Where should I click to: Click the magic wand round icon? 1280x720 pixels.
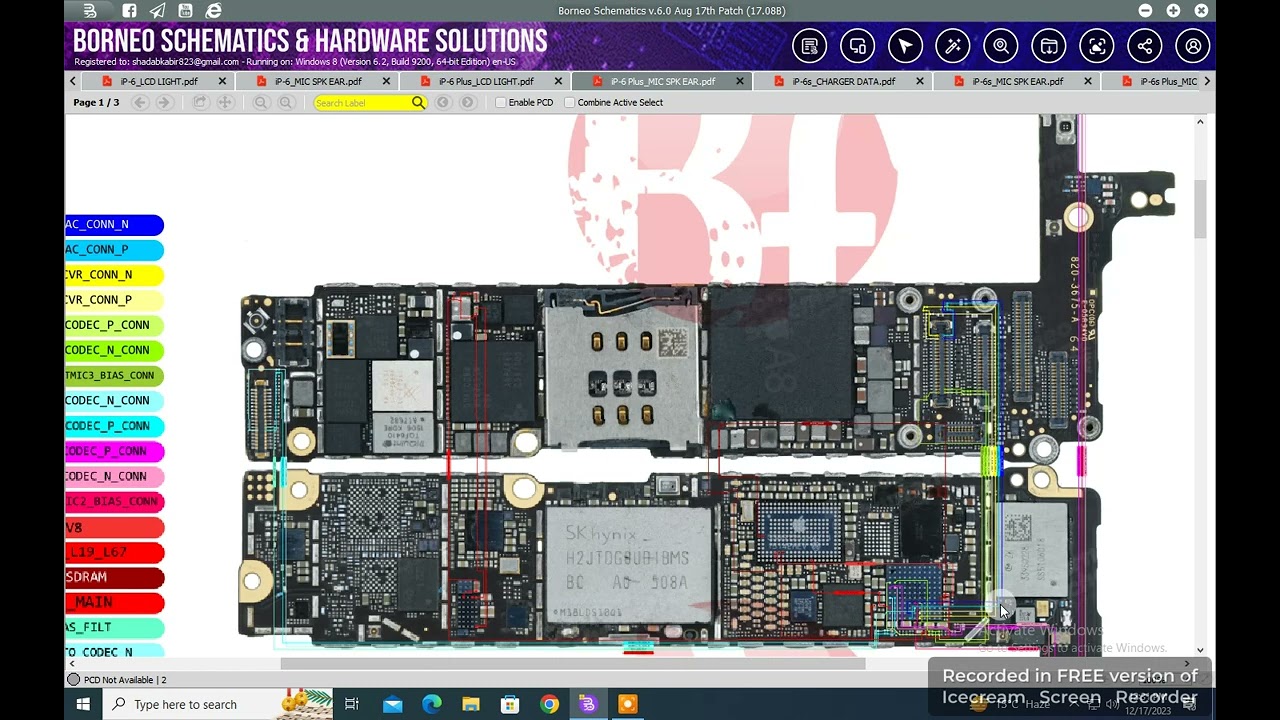pos(953,46)
